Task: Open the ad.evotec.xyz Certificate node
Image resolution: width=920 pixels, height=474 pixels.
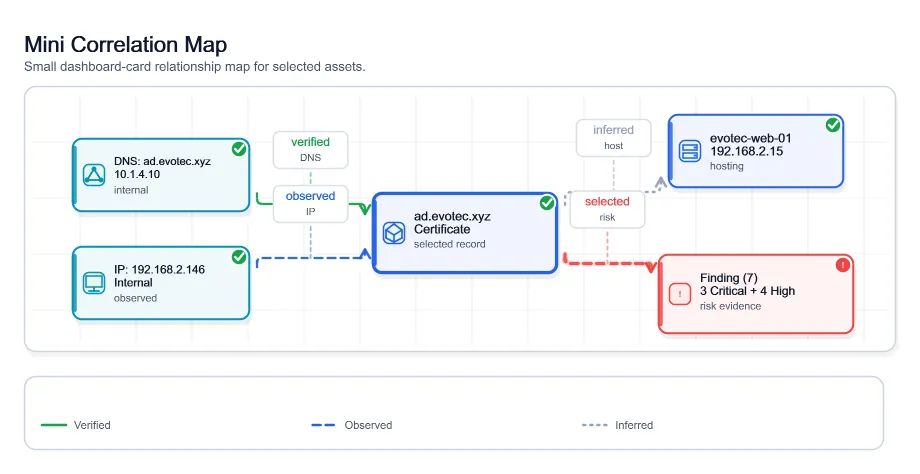Action: click(x=465, y=233)
